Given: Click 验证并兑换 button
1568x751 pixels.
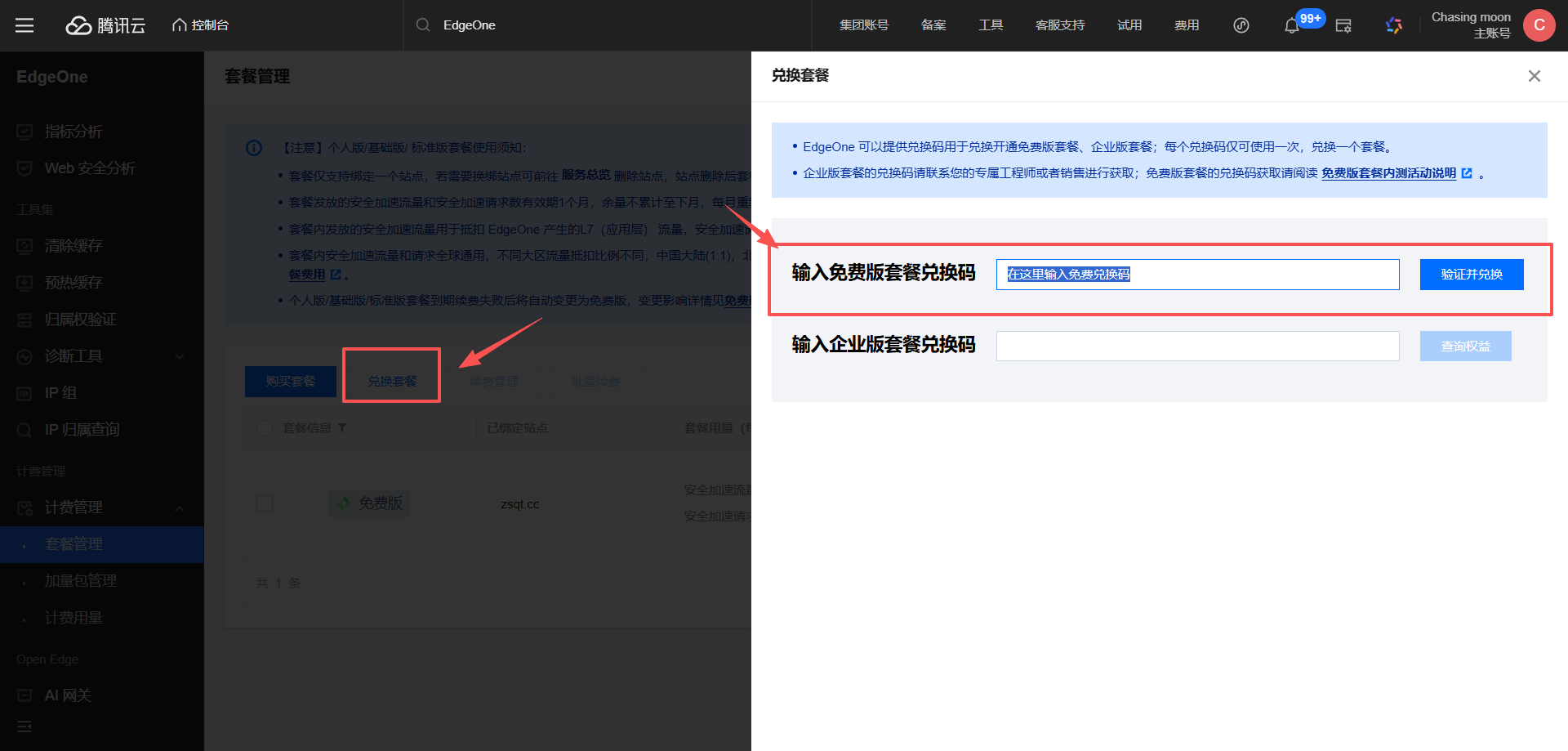Looking at the screenshot, I should click(1472, 275).
